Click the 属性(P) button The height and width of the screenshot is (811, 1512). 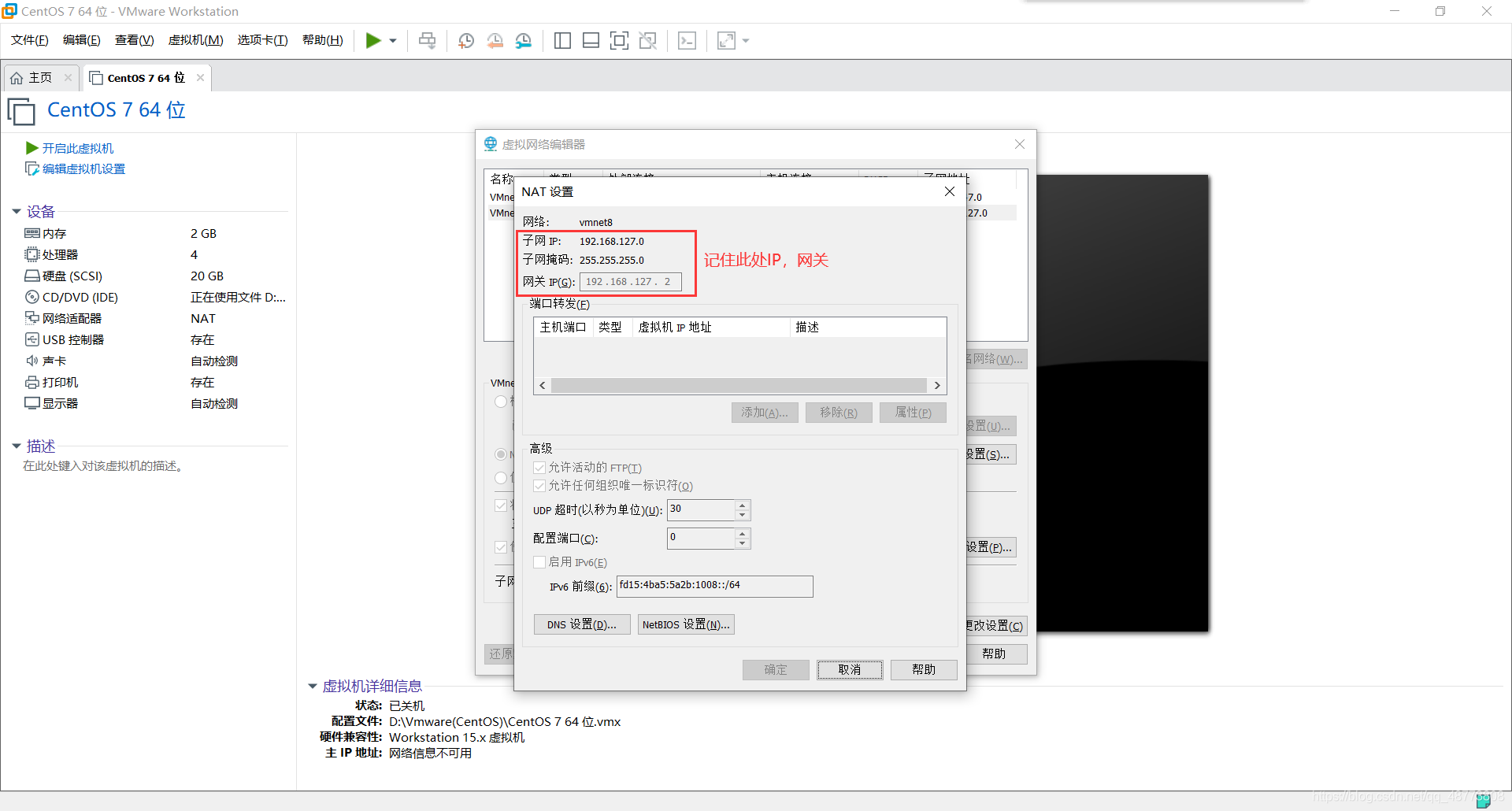913,413
